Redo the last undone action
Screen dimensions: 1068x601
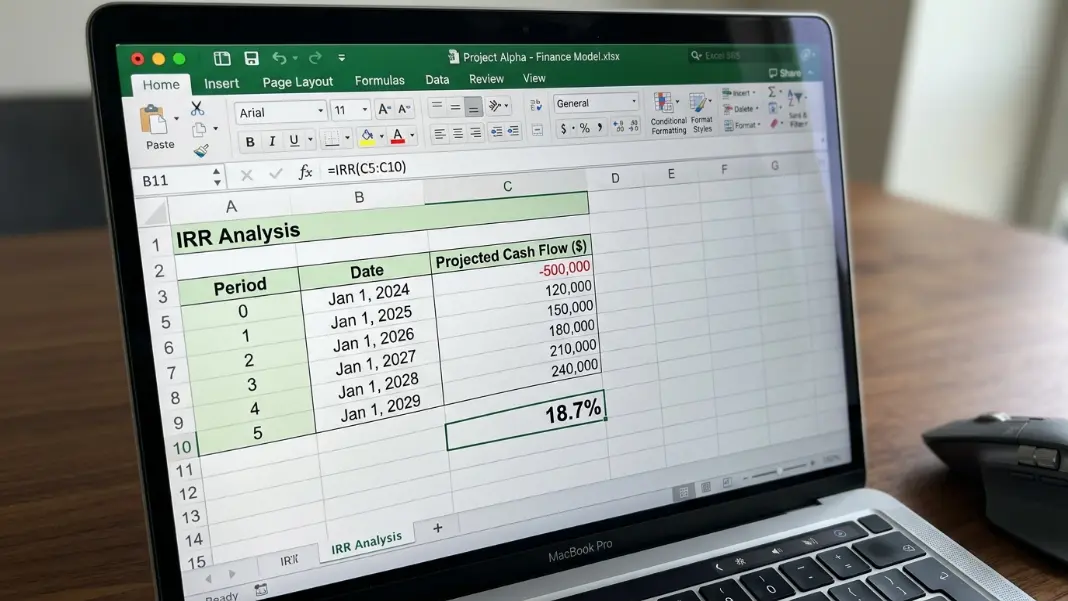pos(315,58)
